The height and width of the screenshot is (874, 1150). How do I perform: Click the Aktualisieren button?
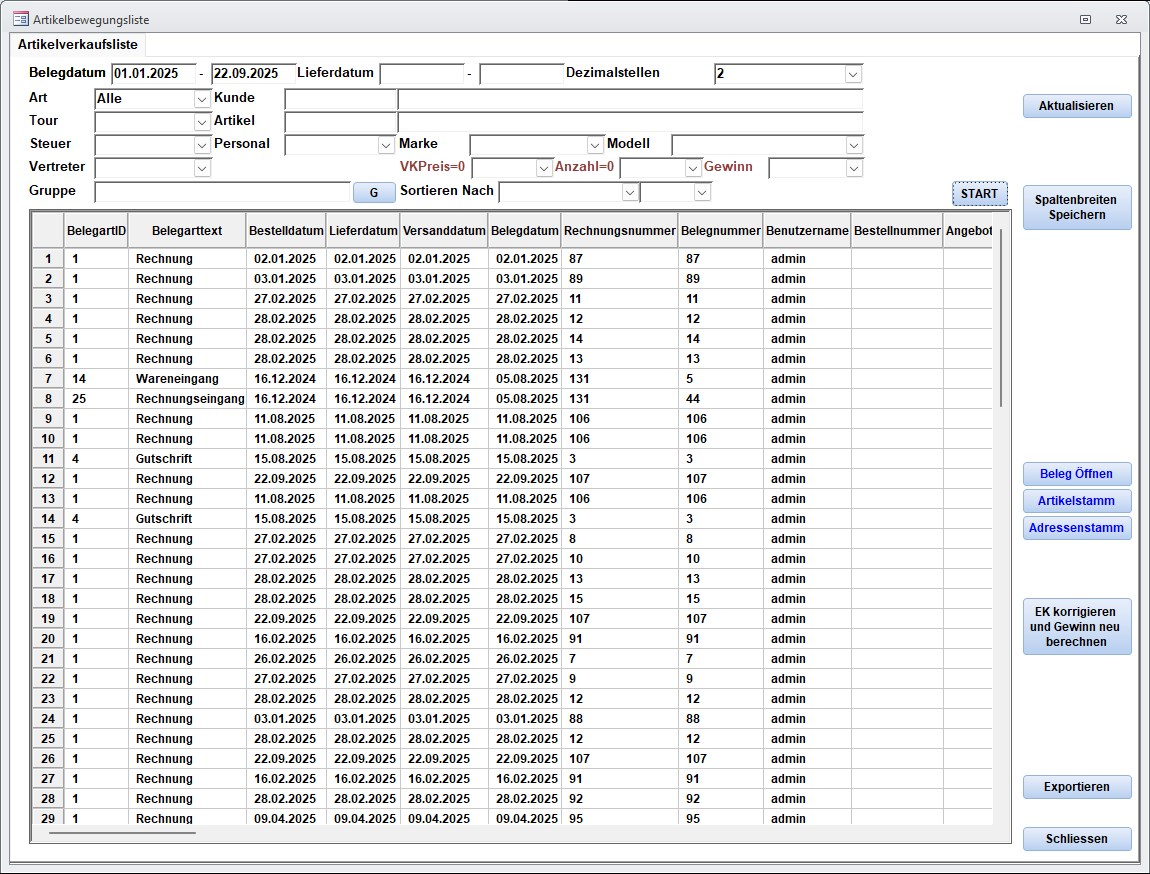tap(1076, 106)
